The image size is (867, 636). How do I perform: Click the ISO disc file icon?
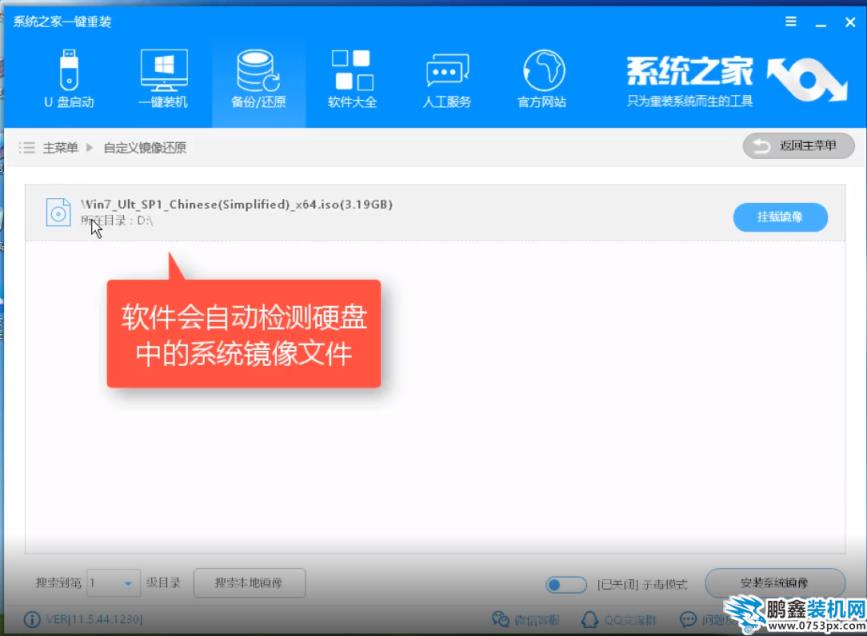[58, 212]
